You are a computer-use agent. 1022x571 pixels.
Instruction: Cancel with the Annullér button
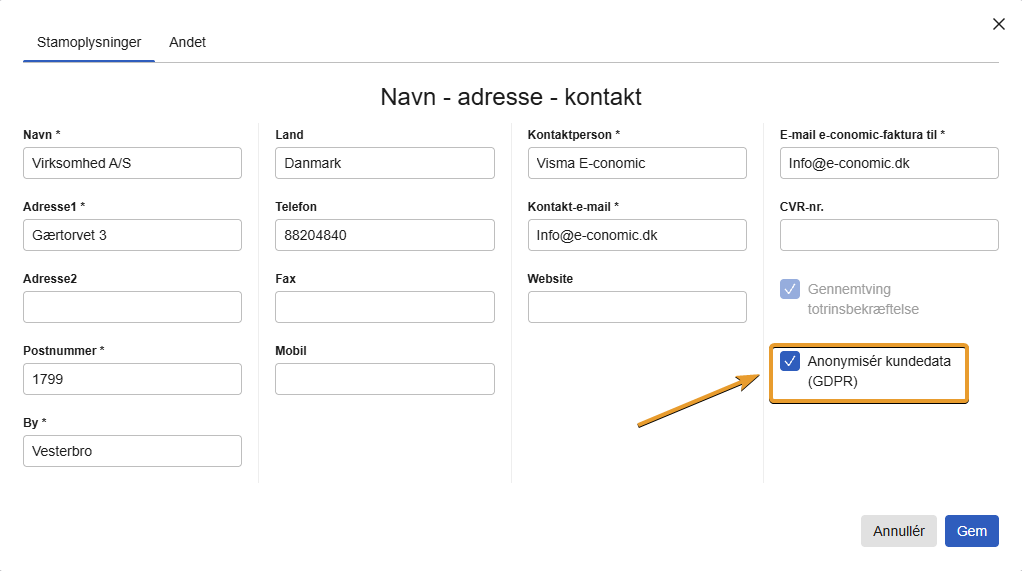pos(898,531)
